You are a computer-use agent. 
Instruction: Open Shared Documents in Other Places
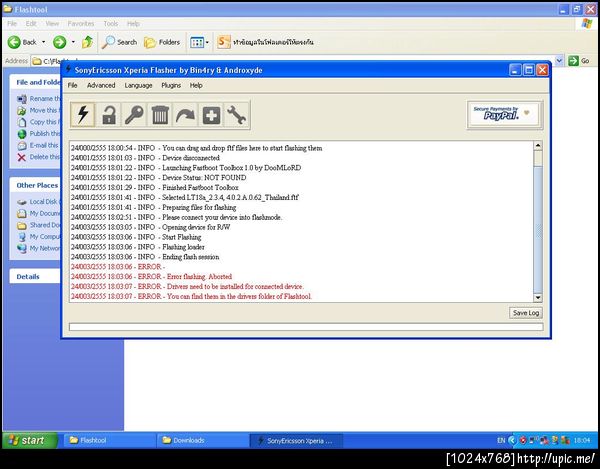point(39,225)
